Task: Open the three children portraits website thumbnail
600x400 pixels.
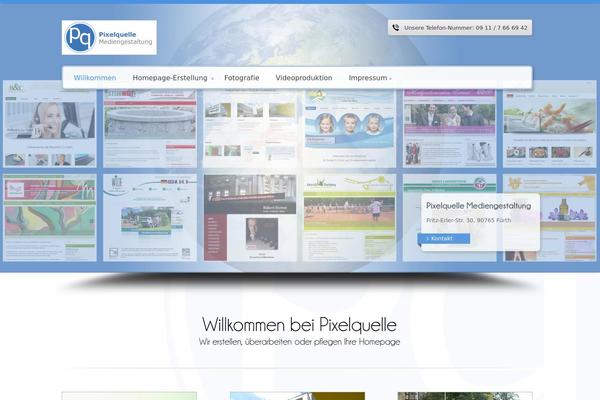Action: pos(349,129)
